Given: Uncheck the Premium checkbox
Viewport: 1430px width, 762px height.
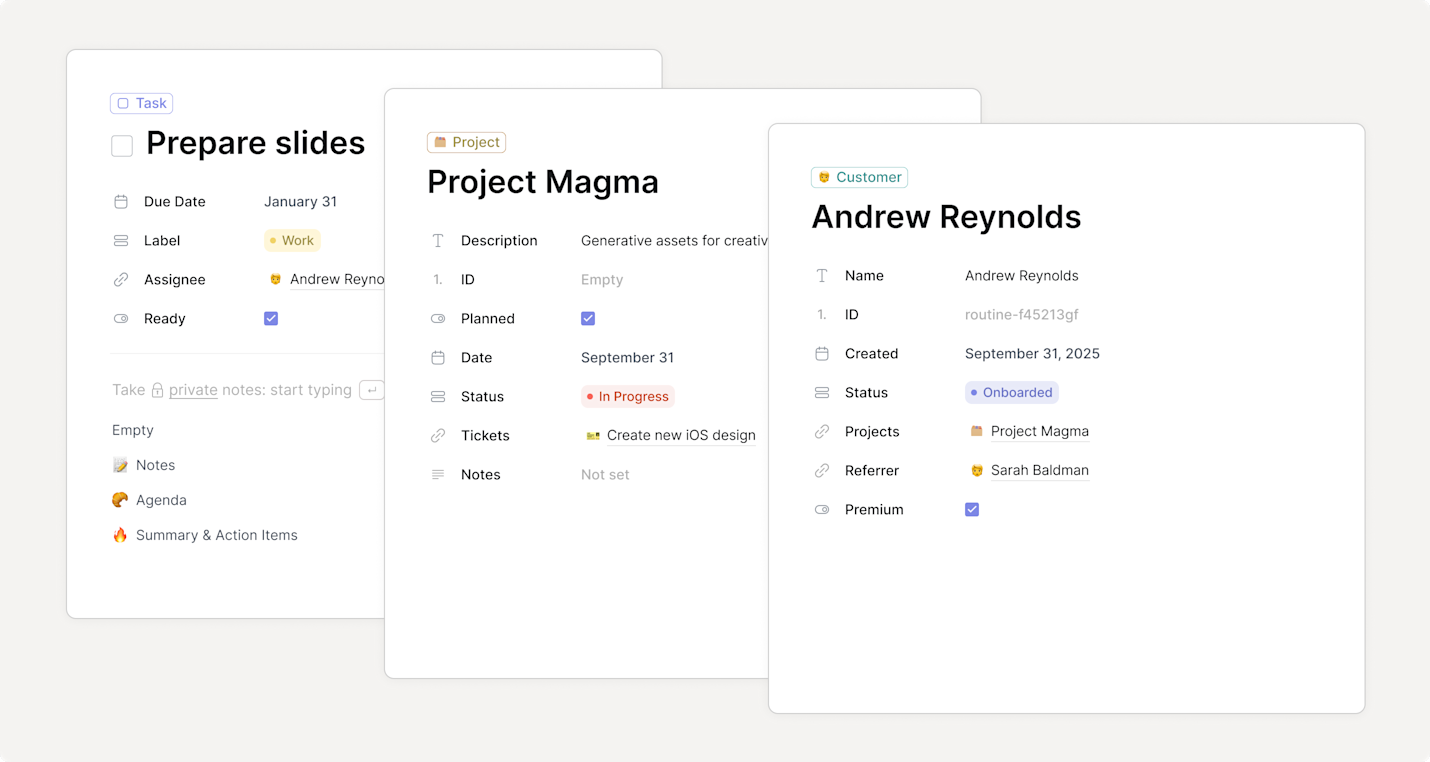Looking at the screenshot, I should [972, 510].
